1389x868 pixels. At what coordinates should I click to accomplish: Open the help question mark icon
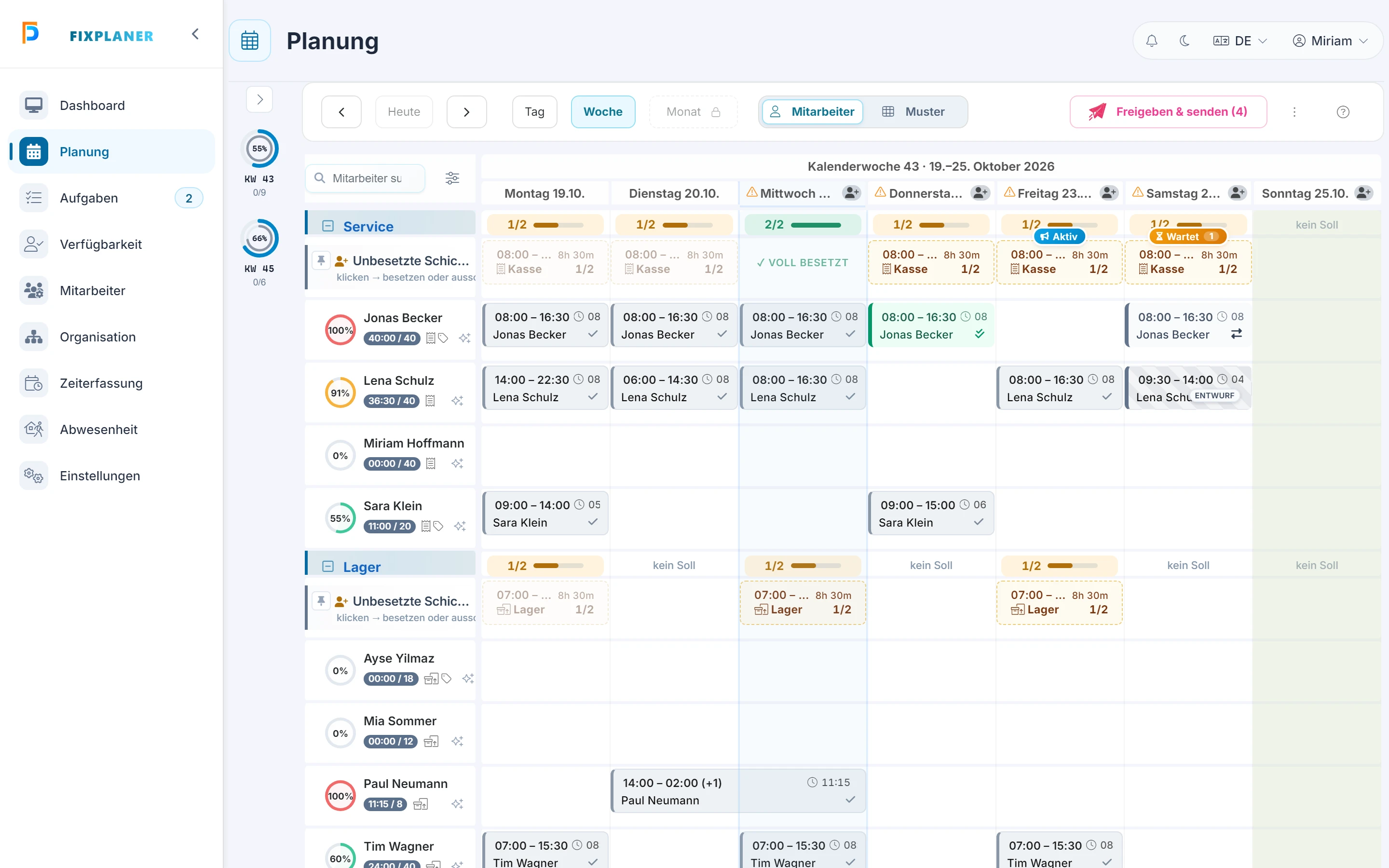pyautogui.click(x=1343, y=112)
